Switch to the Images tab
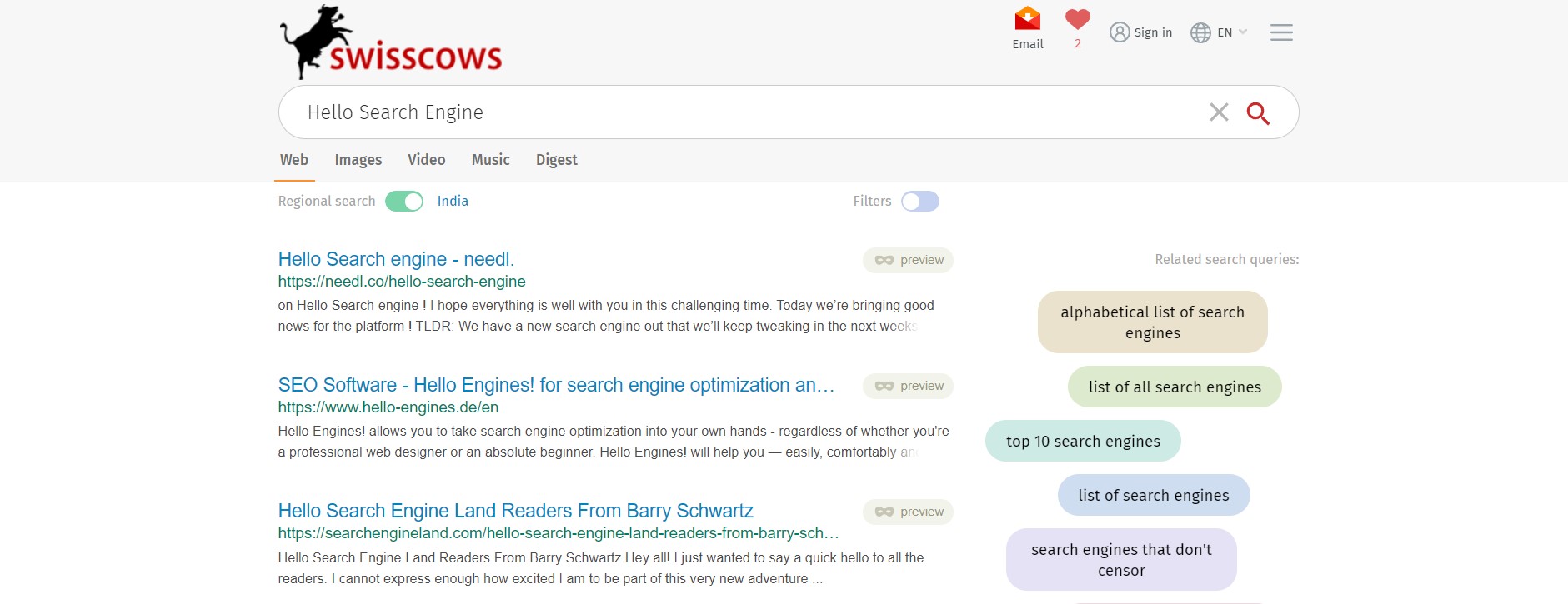 tap(358, 160)
